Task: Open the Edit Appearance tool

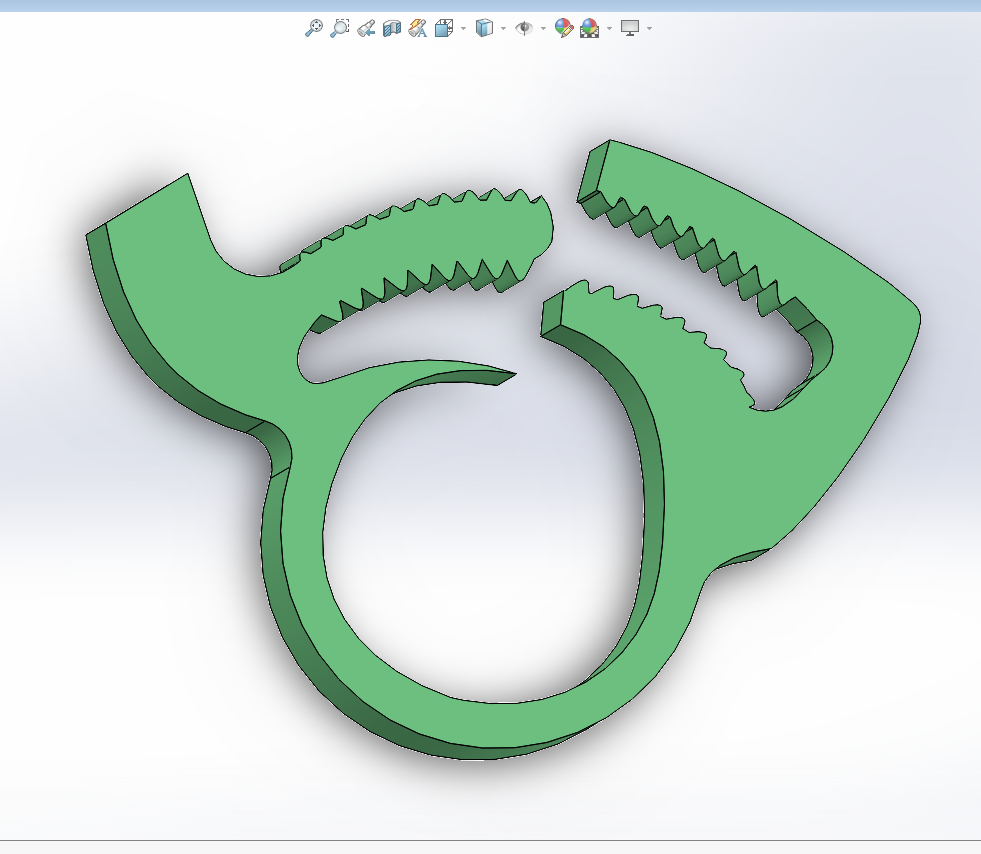Action: pos(564,28)
